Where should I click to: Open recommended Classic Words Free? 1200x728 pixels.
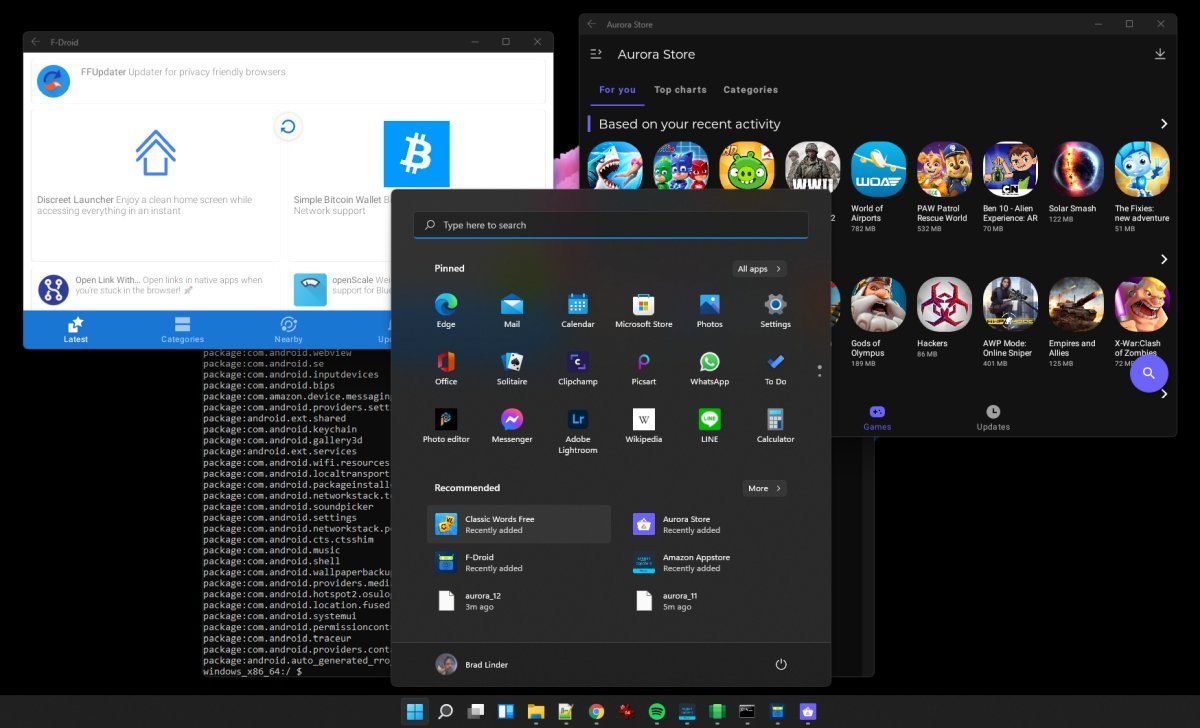click(519, 524)
